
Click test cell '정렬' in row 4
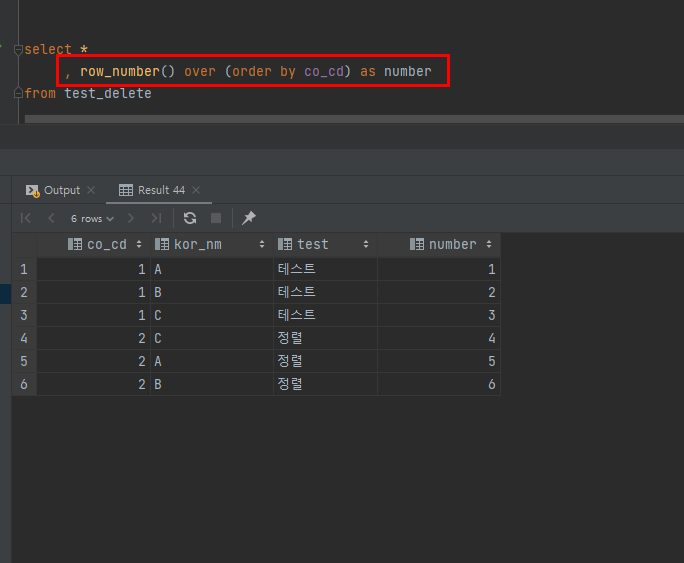click(x=325, y=338)
